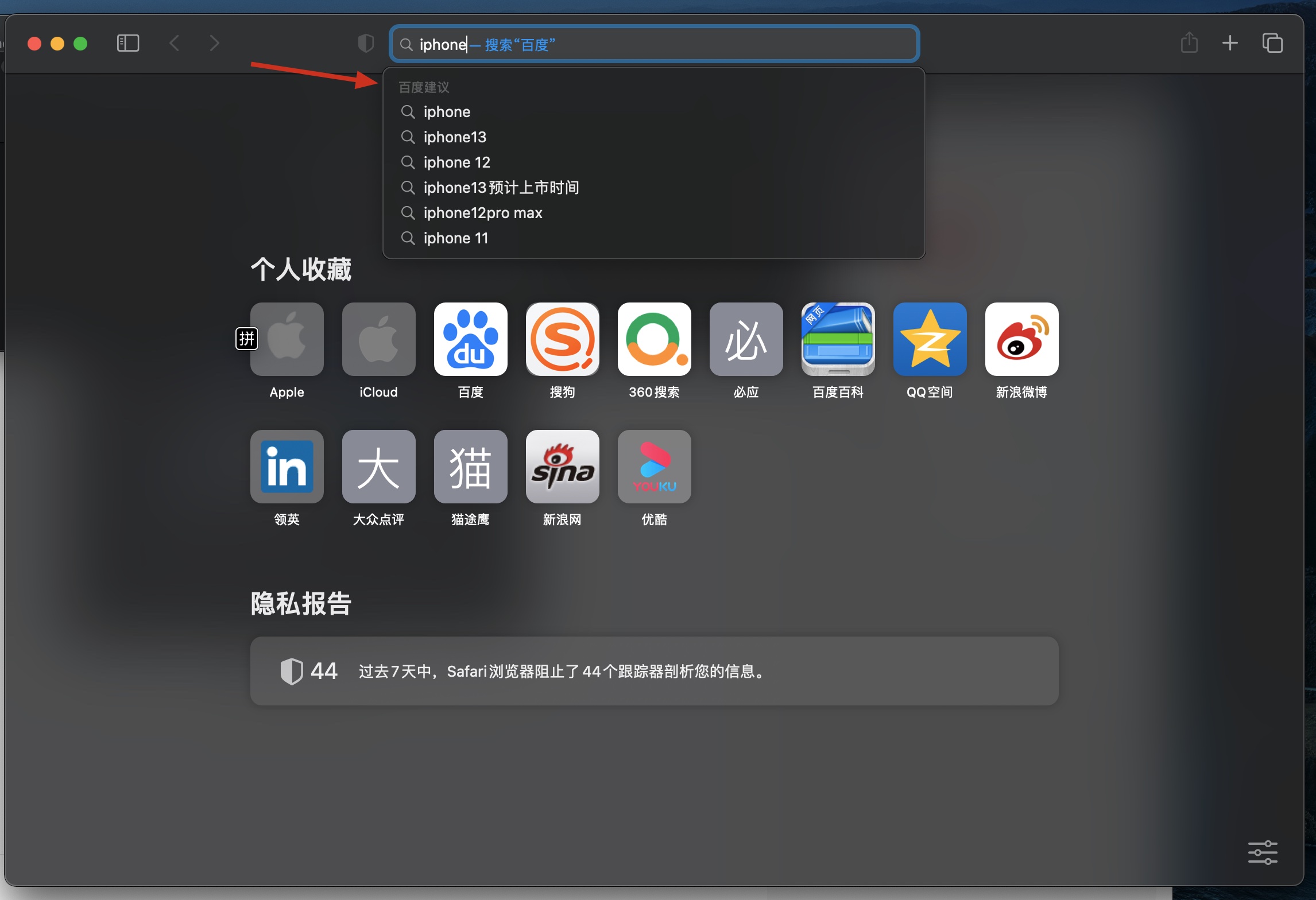
Task: Open LinkedIn (领英) from favorites
Action: (286, 467)
